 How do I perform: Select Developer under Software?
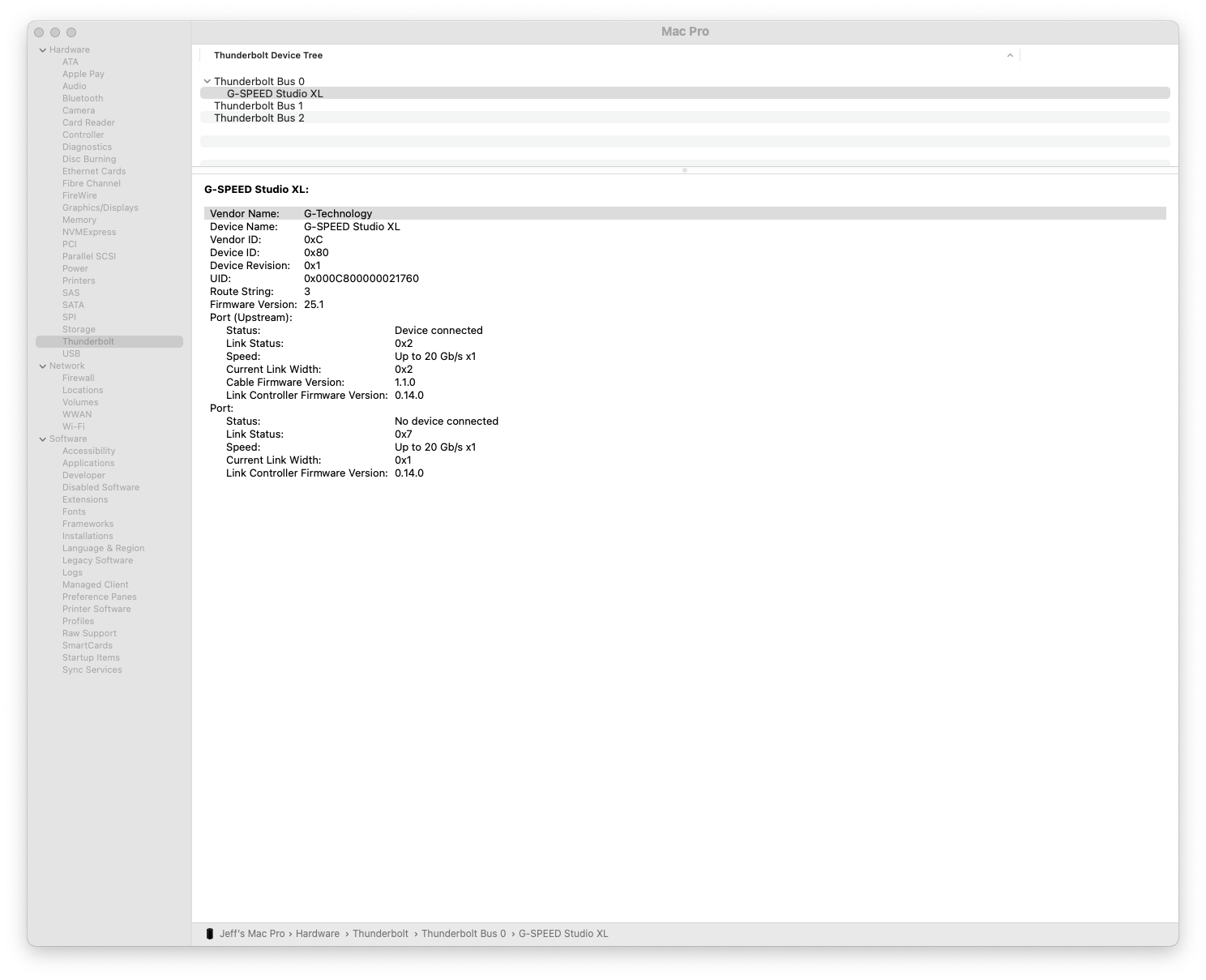tap(83, 475)
